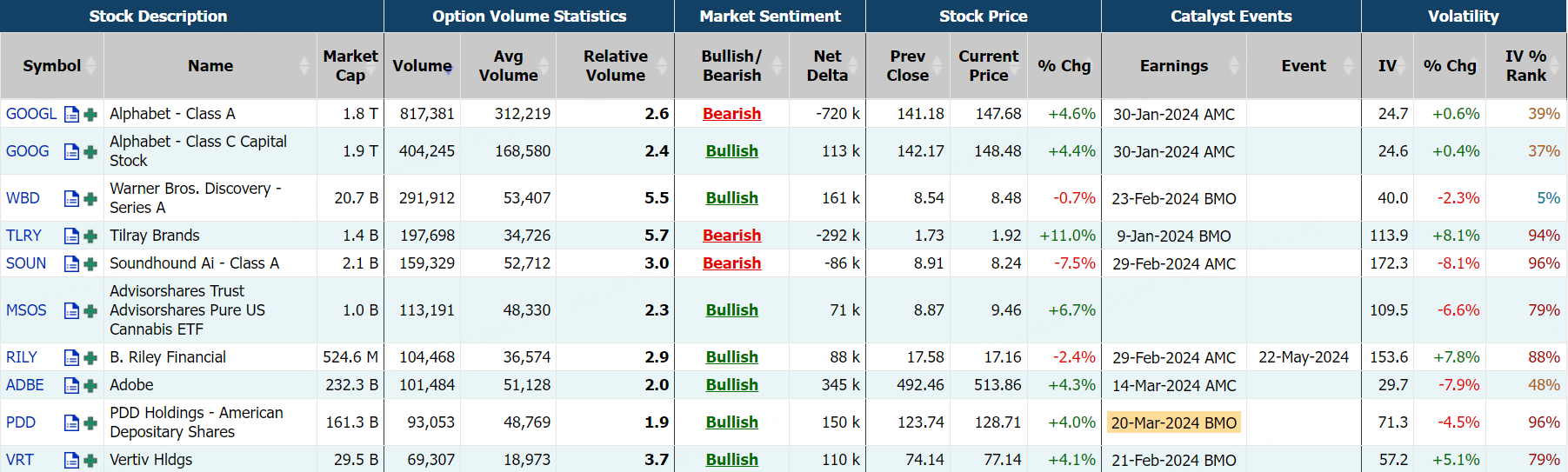Open the VRT ticker link
The image size is (1568, 472).
pos(20,460)
